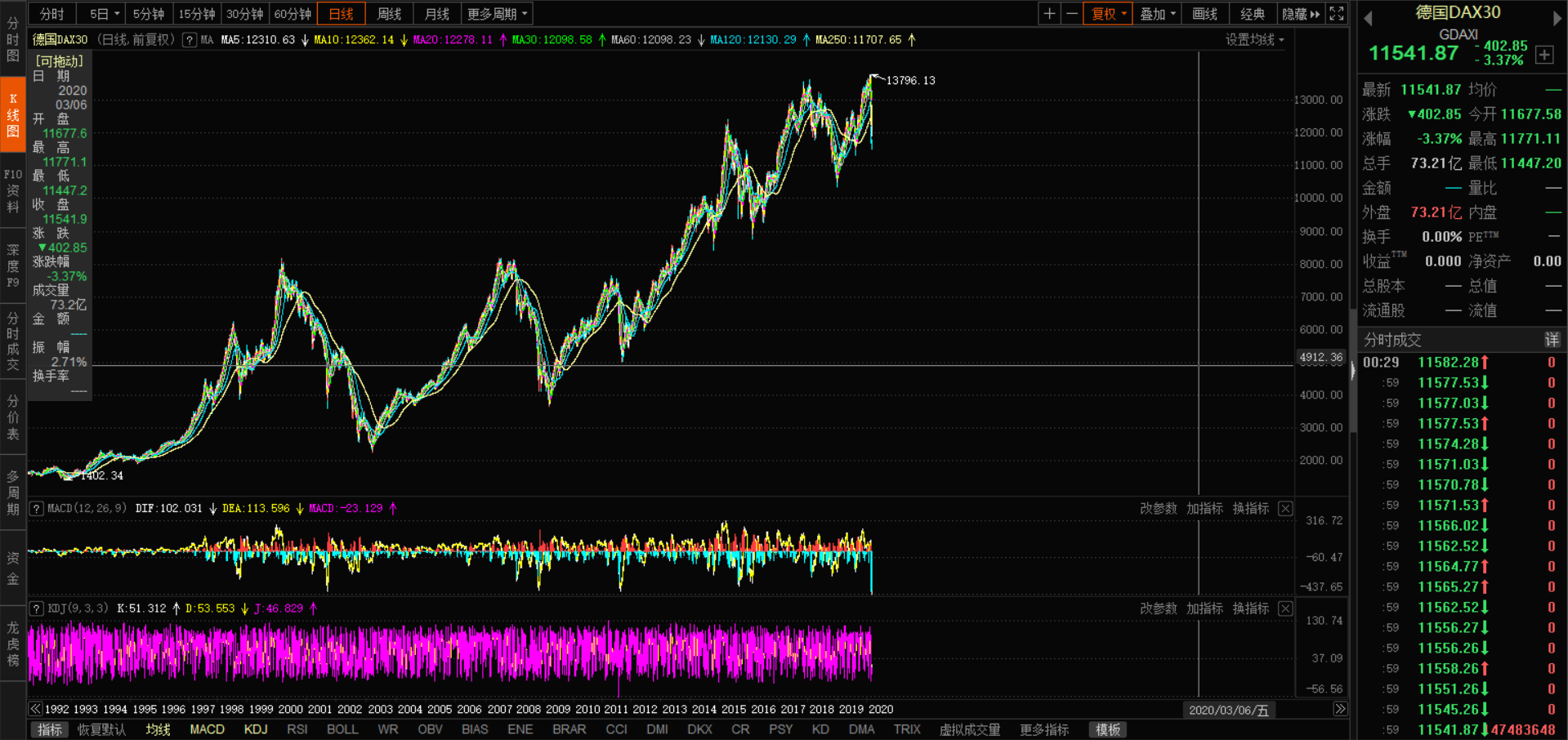Enable OBV indicator
Screen dimensions: 1568x740
(x=431, y=729)
